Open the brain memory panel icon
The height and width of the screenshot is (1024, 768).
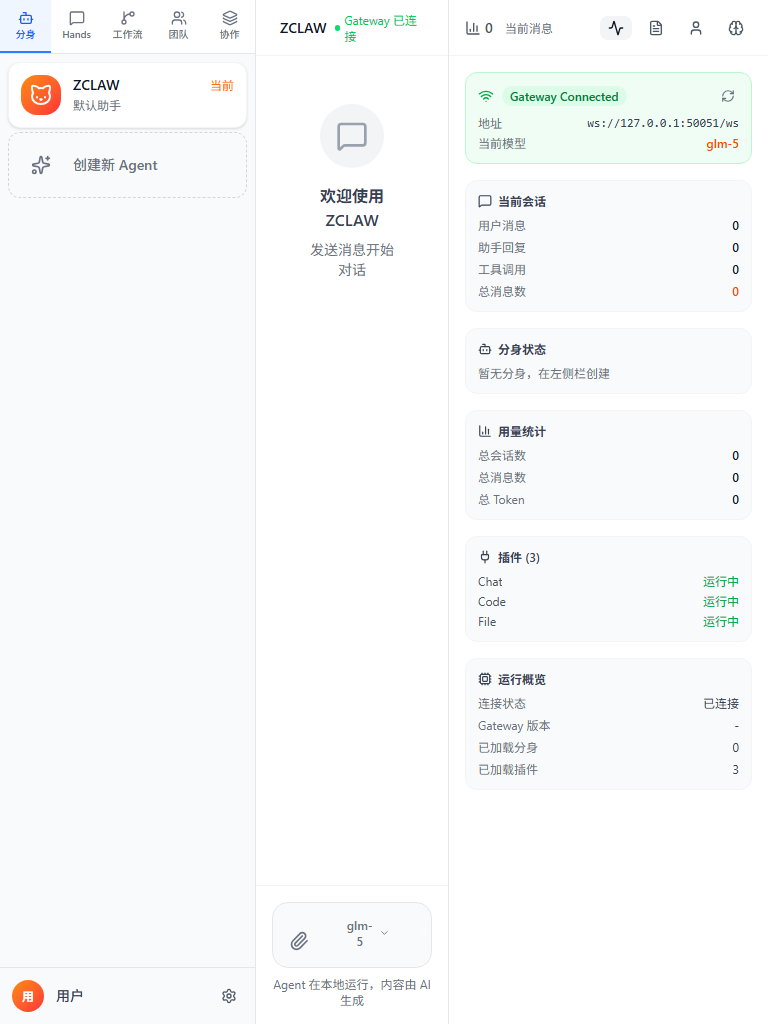pos(736,28)
